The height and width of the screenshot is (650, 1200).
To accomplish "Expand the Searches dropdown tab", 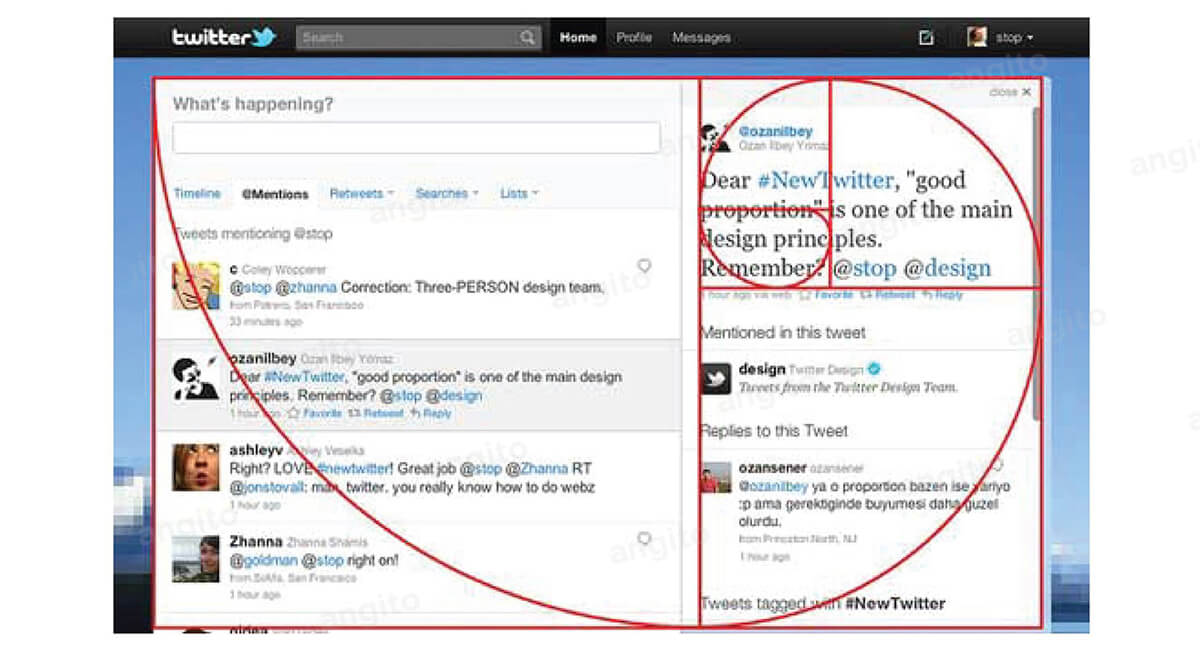I will [x=447, y=193].
